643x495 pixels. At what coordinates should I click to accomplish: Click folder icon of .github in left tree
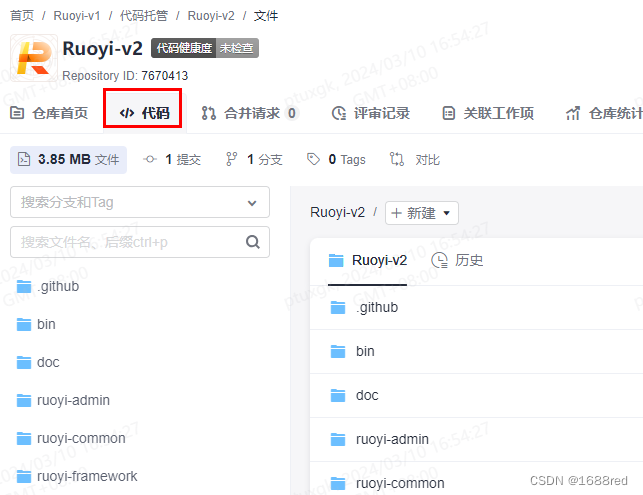point(24,287)
